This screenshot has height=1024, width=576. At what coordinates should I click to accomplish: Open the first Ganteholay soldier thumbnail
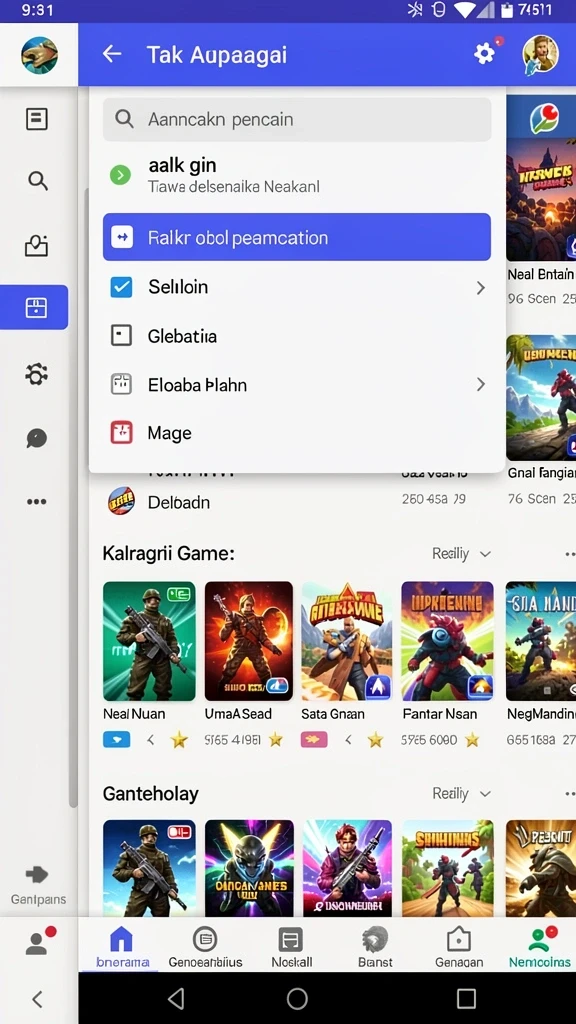(149, 868)
